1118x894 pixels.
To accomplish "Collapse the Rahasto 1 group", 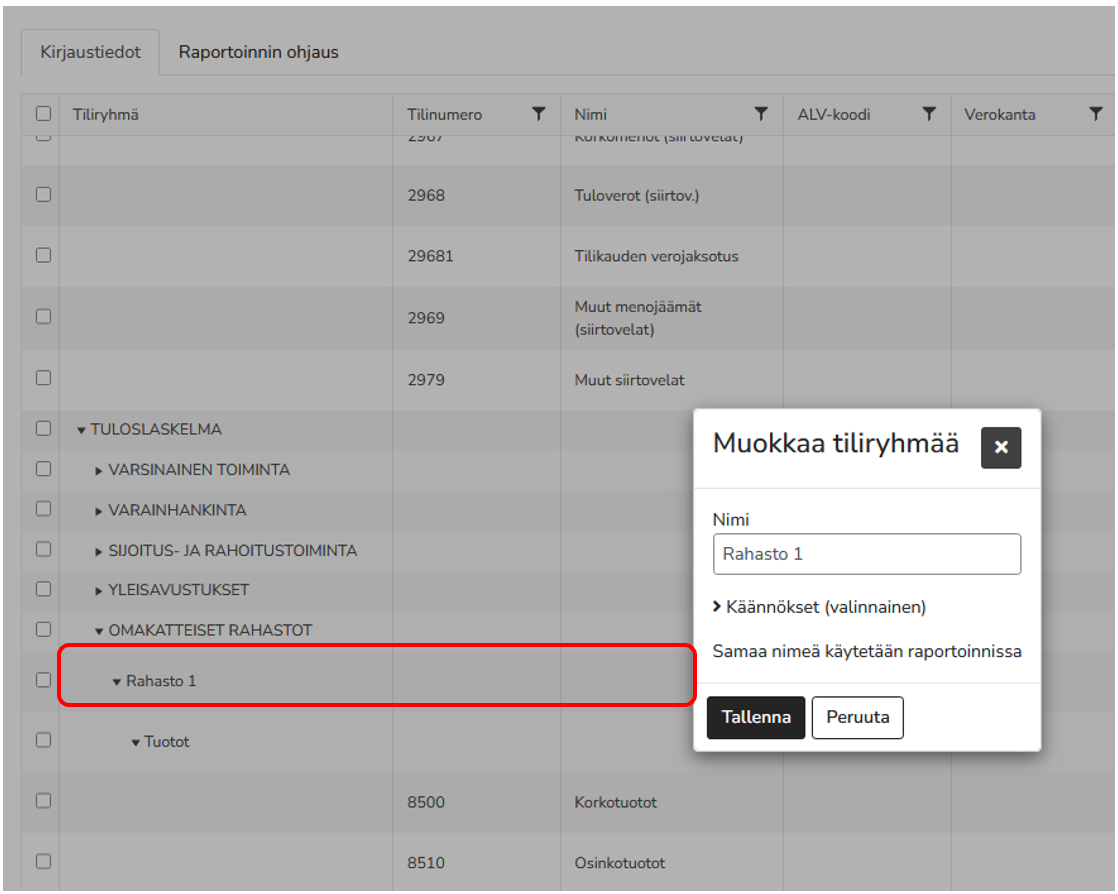I will point(117,682).
